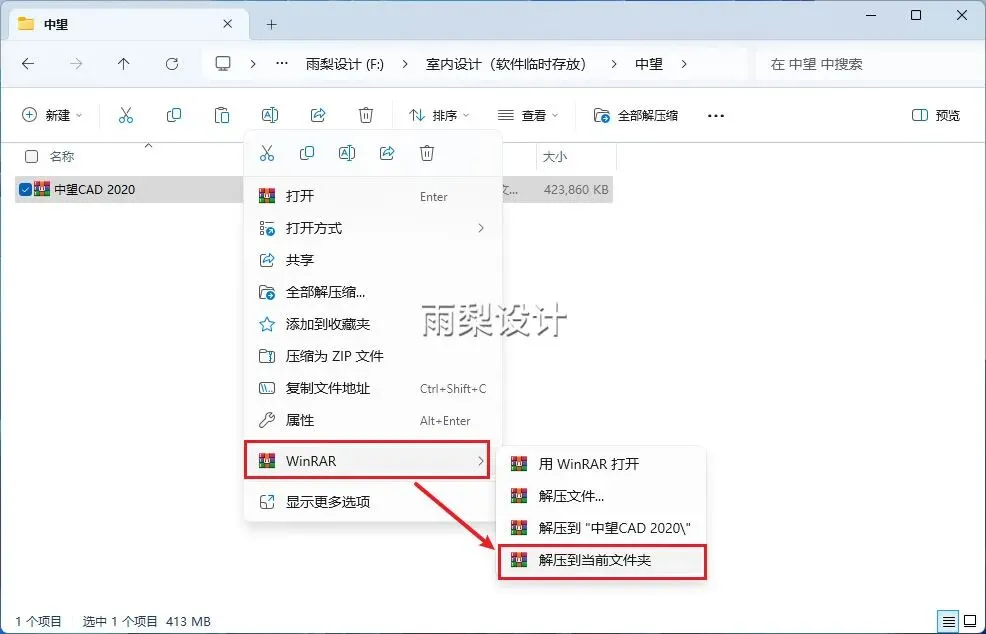Choose 共享 from the context menu

[x=372, y=260]
